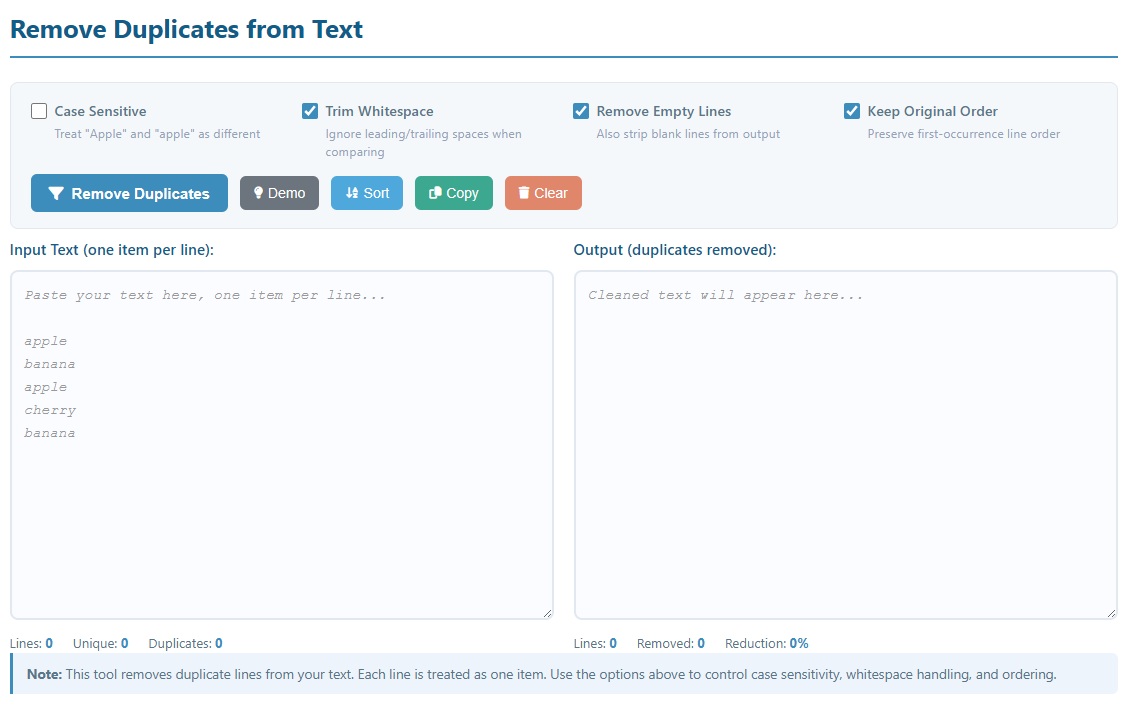This screenshot has height=707, width=1128.
Task: Click the input textarea resize grip
Action: pyautogui.click(x=546, y=612)
